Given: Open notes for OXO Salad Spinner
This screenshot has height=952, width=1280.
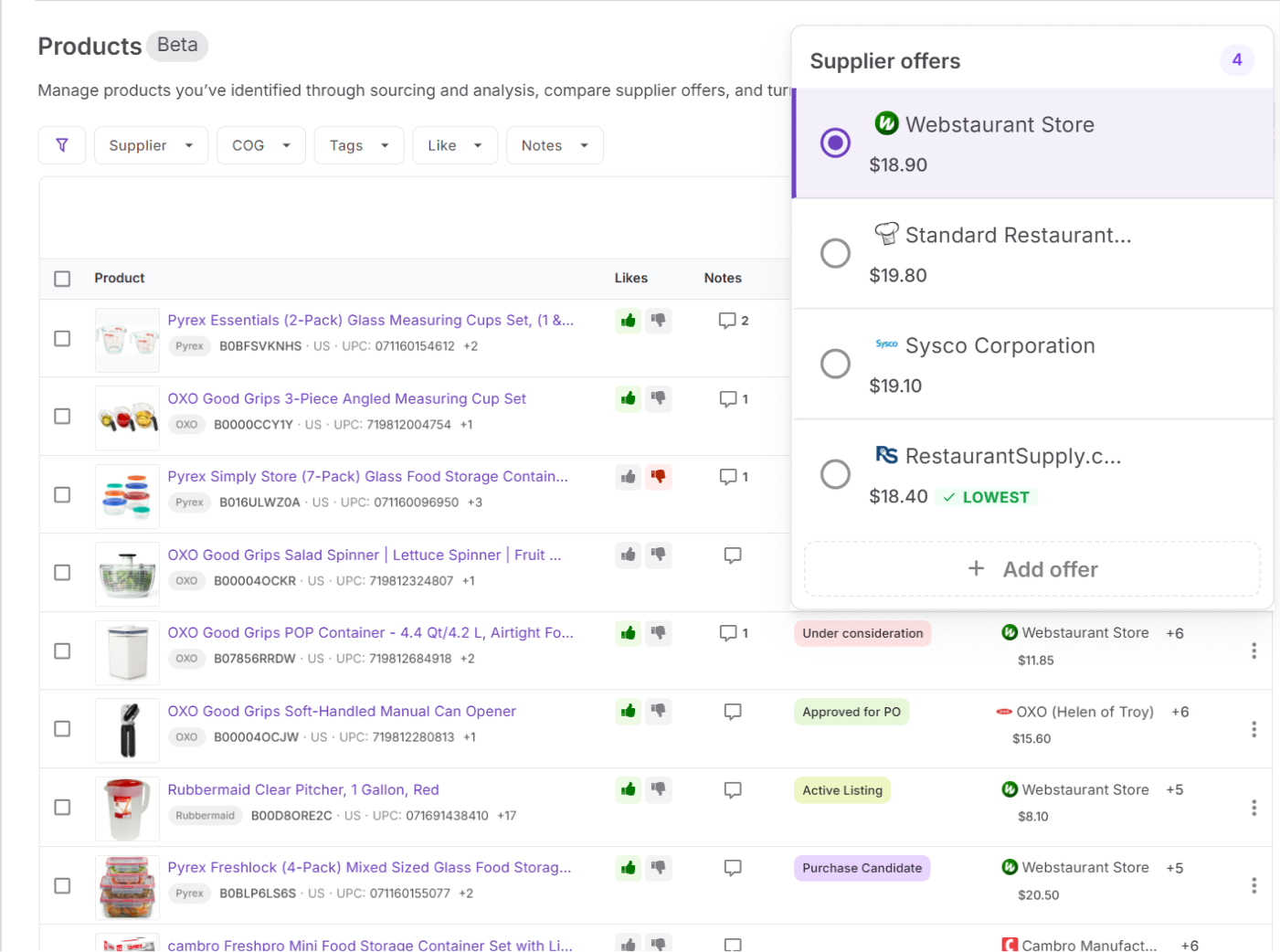Looking at the screenshot, I should [x=732, y=555].
